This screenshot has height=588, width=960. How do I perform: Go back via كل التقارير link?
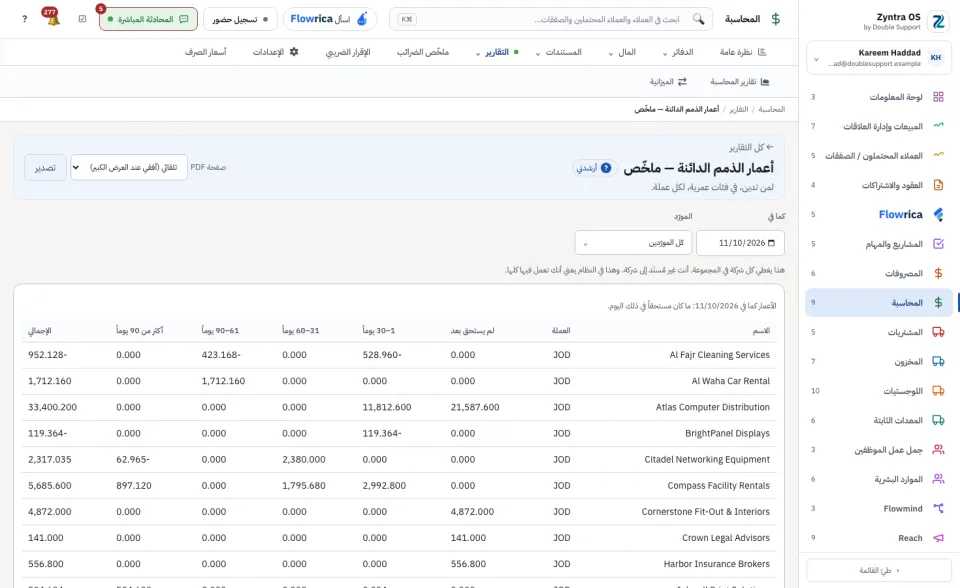(x=751, y=147)
